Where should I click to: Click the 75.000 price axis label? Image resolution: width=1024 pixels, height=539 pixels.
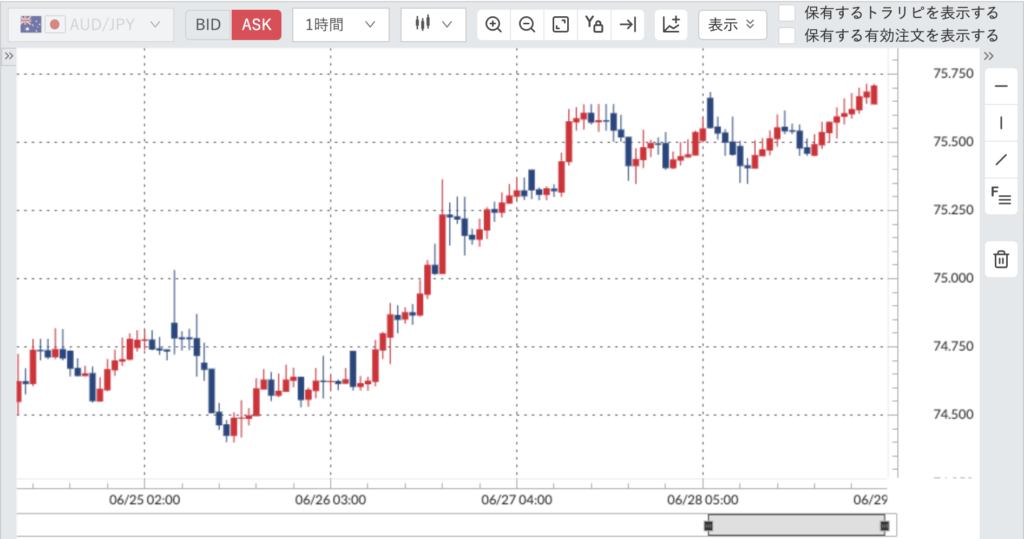click(x=953, y=278)
